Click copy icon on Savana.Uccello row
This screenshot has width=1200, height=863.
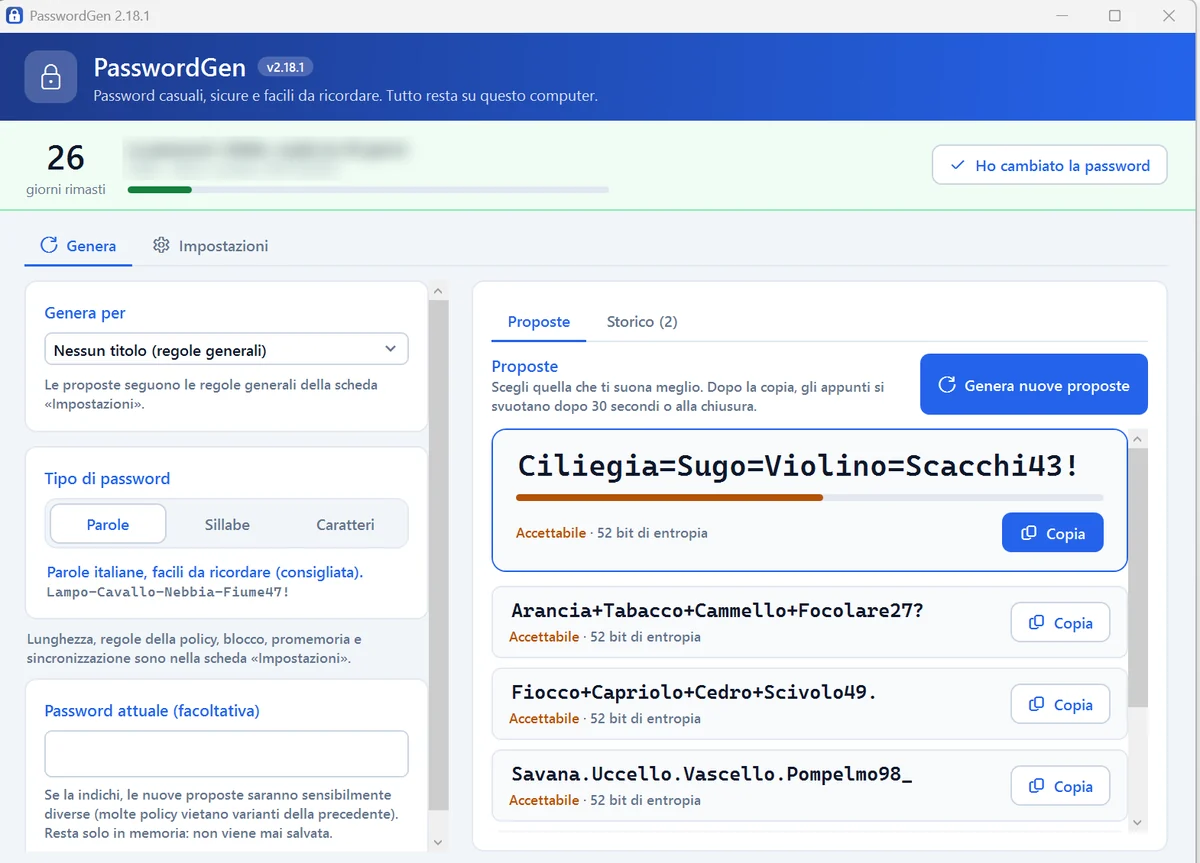[x=1036, y=787]
